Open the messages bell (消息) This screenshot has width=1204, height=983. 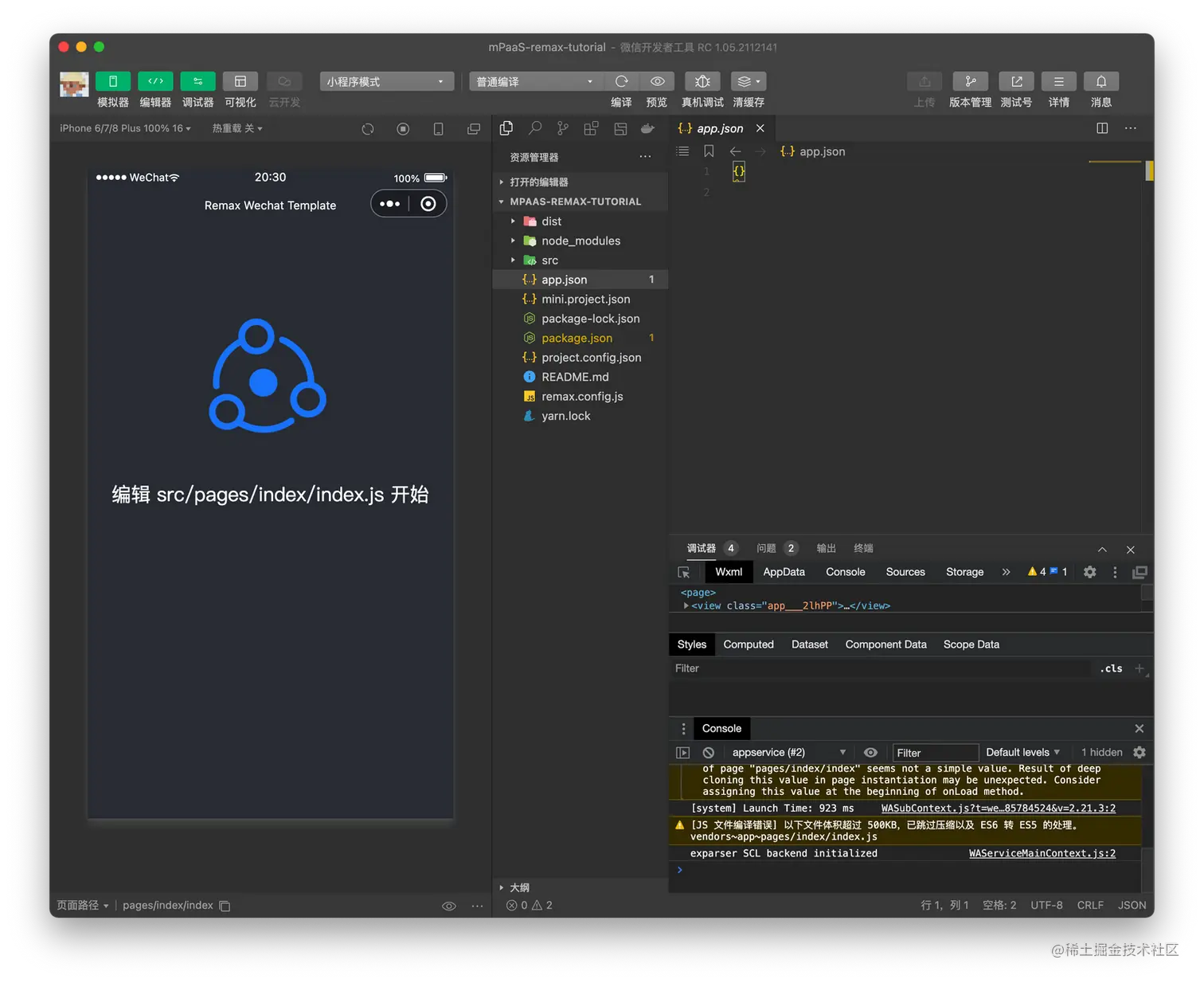[1101, 81]
